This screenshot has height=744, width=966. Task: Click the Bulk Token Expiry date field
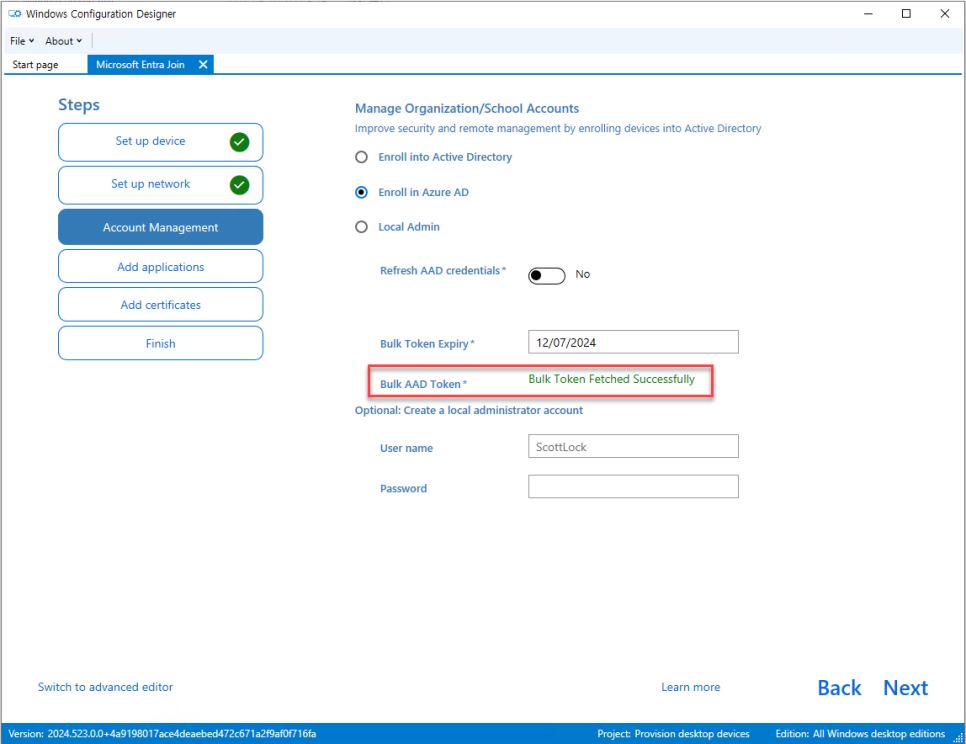(x=633, y=342)
